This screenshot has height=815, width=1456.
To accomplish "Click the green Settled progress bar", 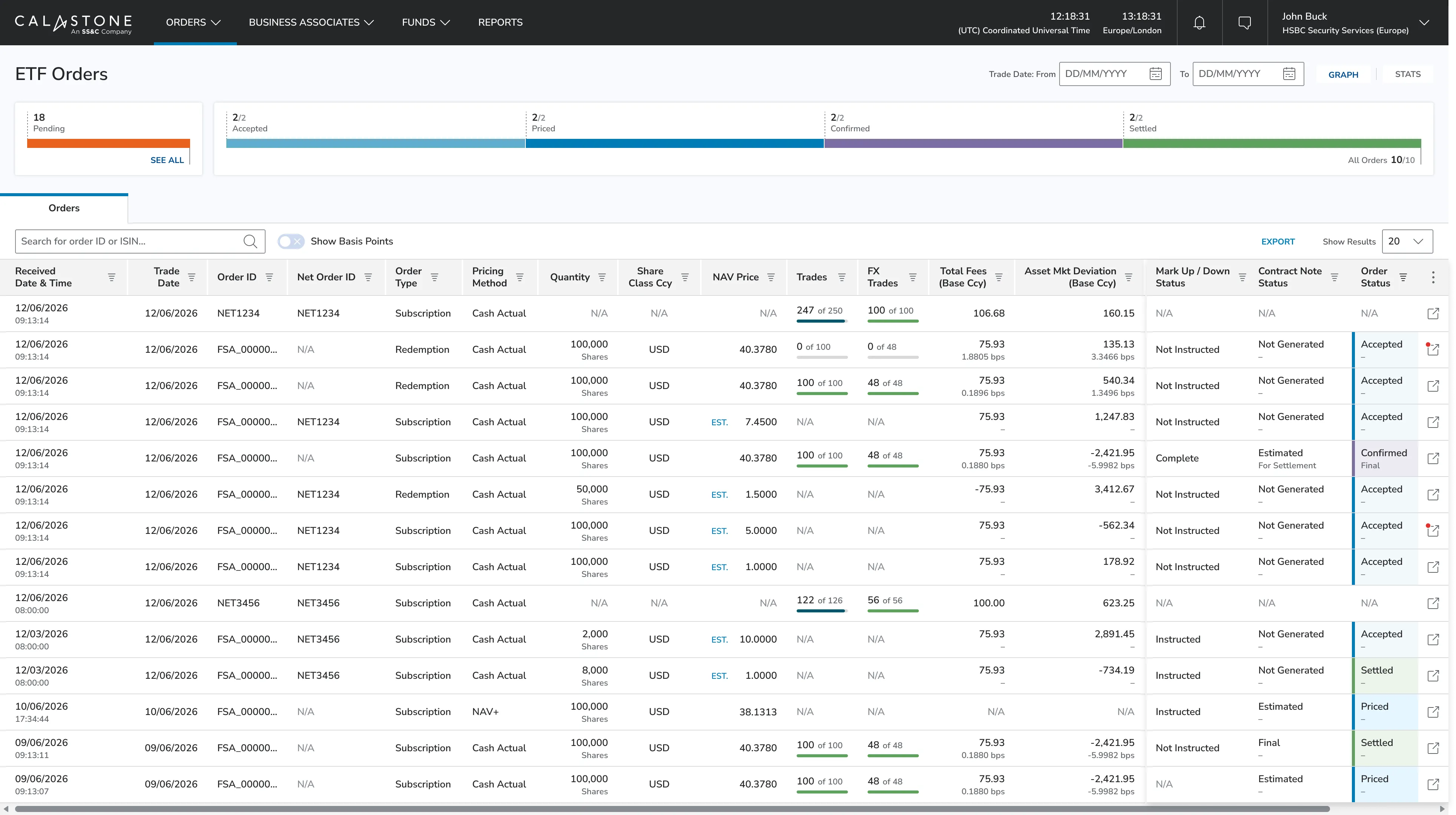I will (x=1272, y=144).
